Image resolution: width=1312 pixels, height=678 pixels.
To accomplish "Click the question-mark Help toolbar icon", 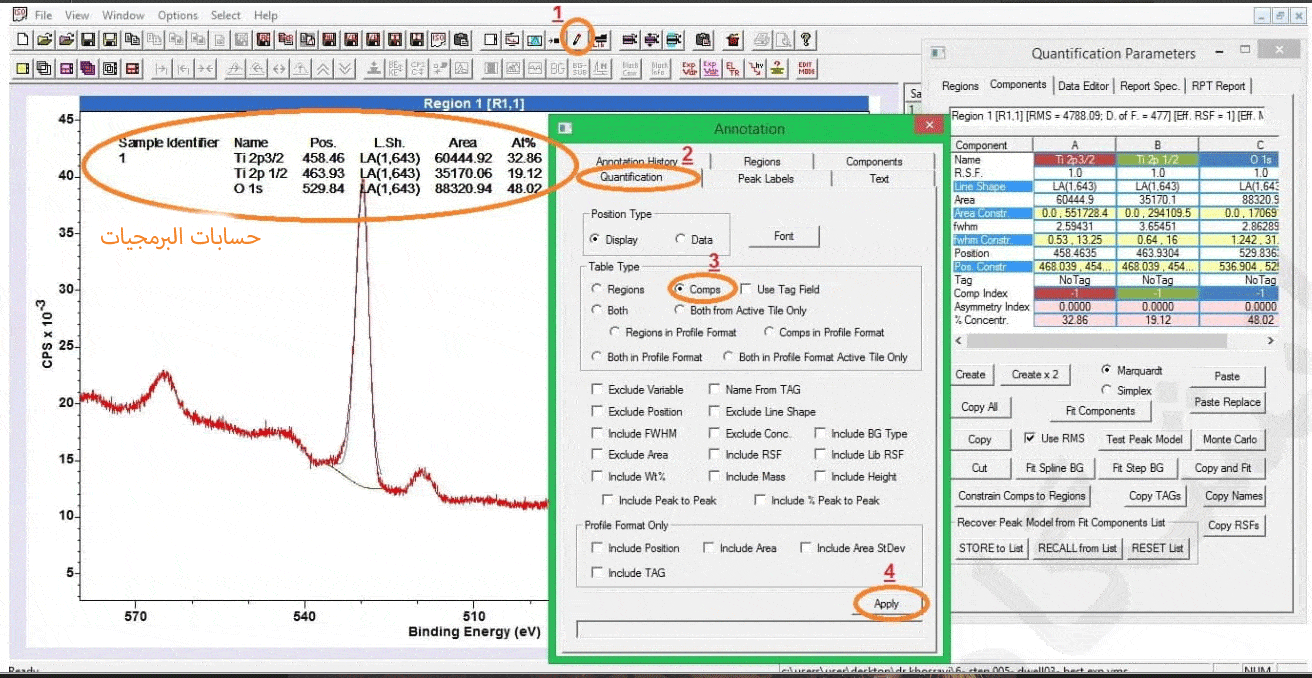I will (806, 40).
